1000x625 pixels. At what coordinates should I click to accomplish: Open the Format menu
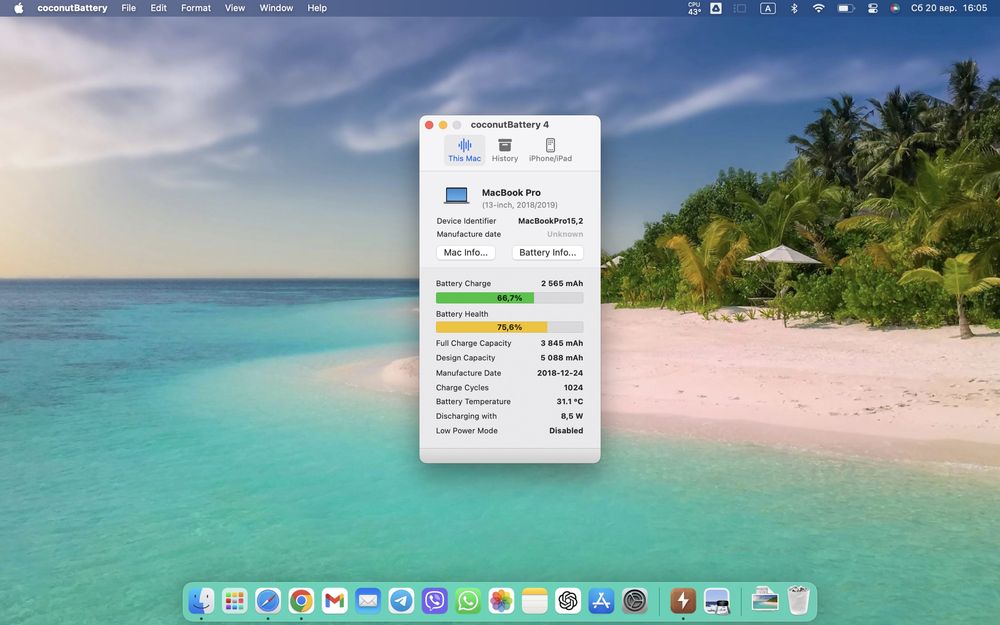[x=196, y=8]
